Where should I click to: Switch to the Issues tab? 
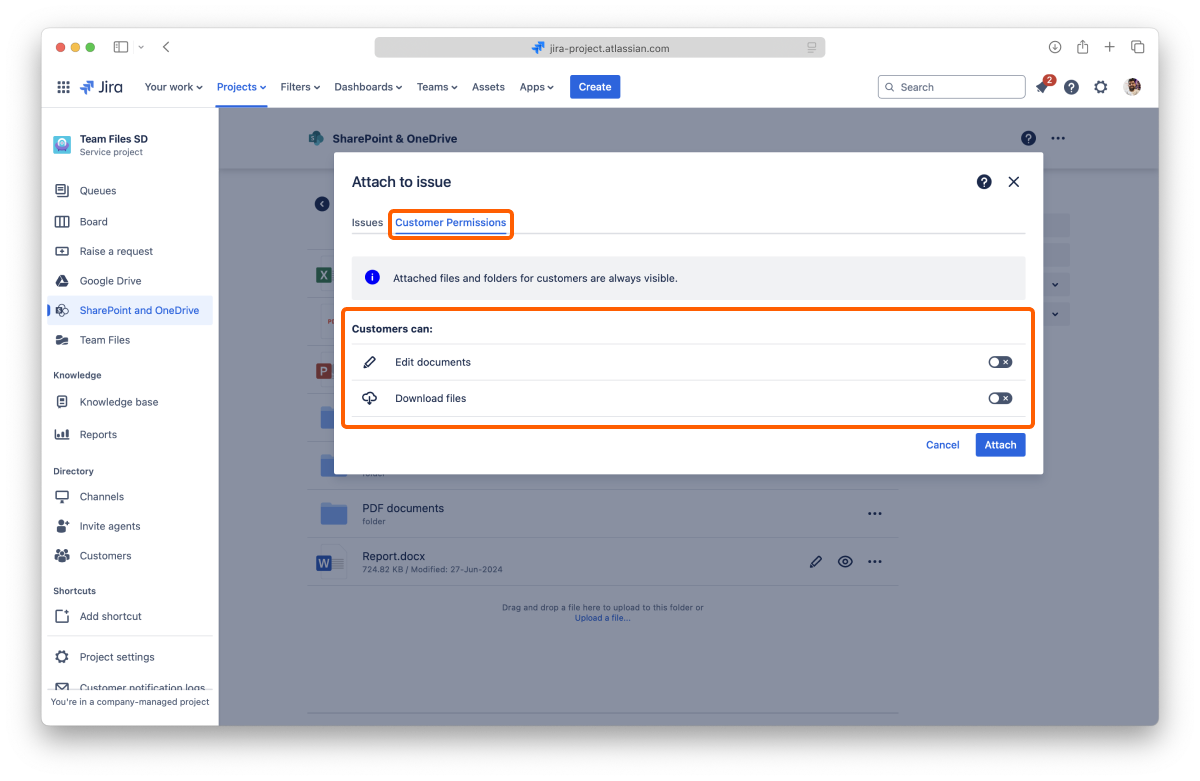click(367, 222)
